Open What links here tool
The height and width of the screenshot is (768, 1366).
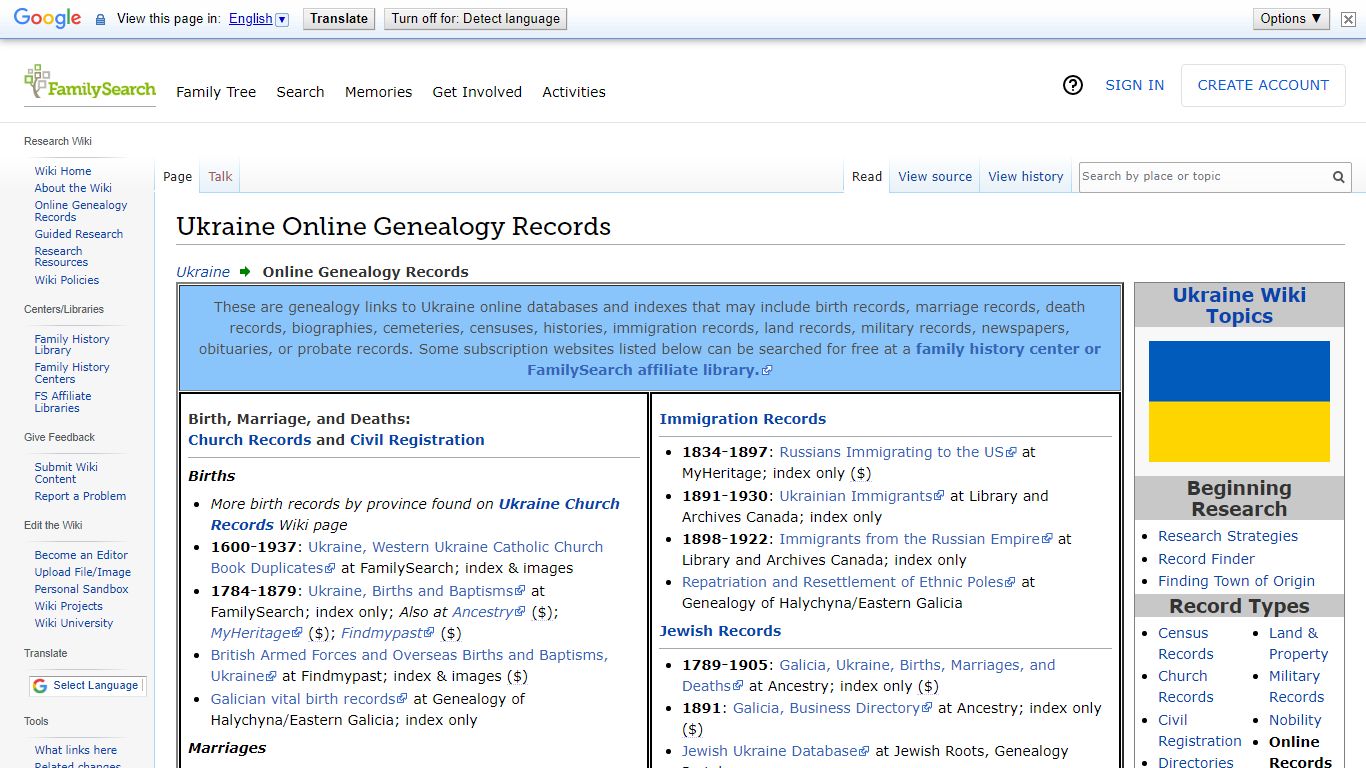(76, 750)
